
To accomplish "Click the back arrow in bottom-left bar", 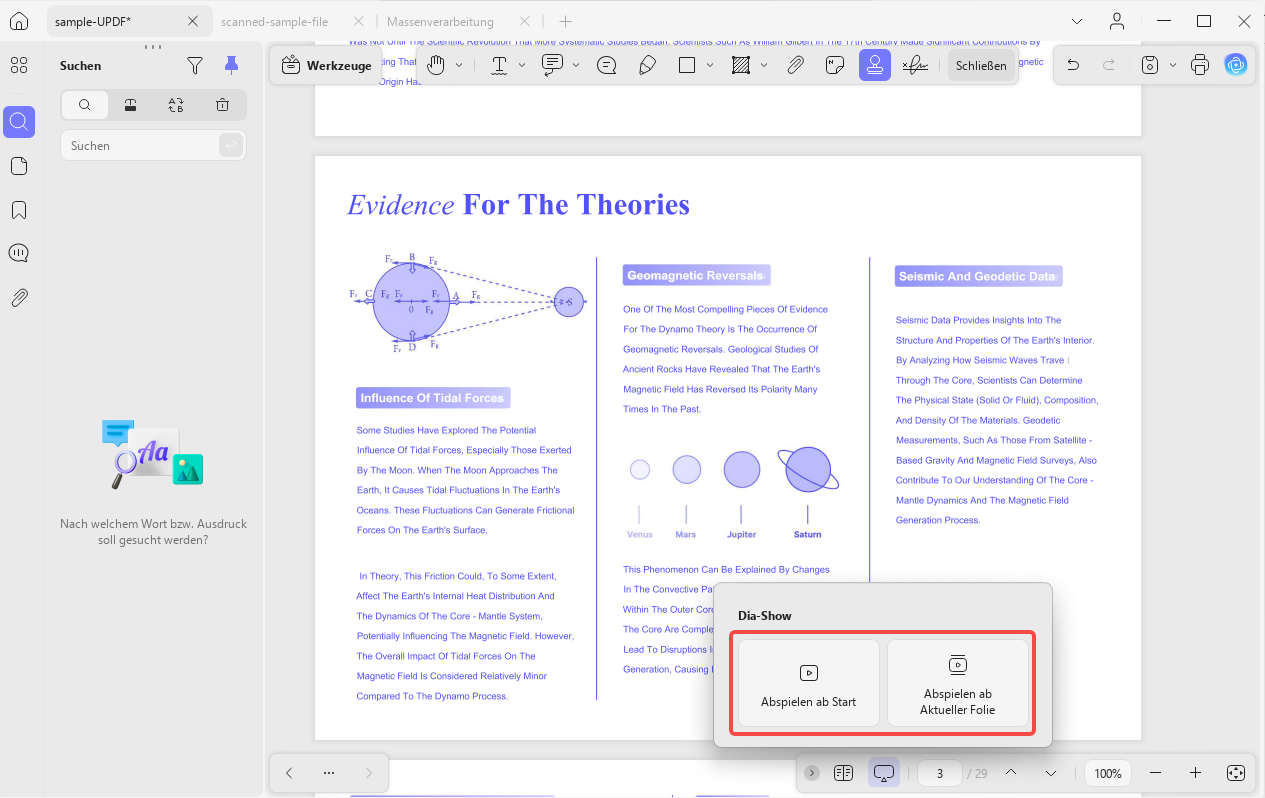I will pos(289,773).
